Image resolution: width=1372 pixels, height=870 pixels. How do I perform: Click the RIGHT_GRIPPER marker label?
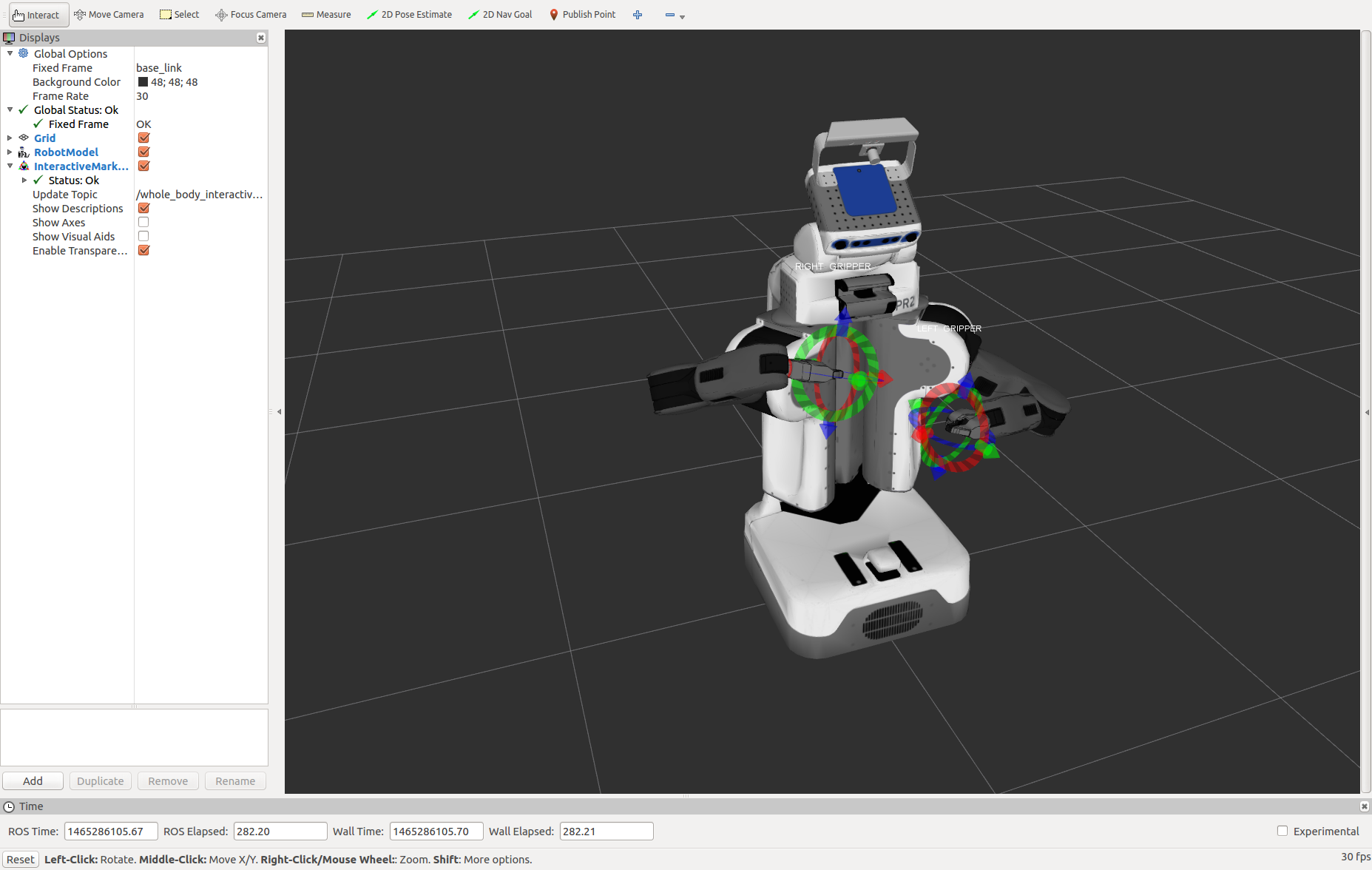[x=833, y=266]
